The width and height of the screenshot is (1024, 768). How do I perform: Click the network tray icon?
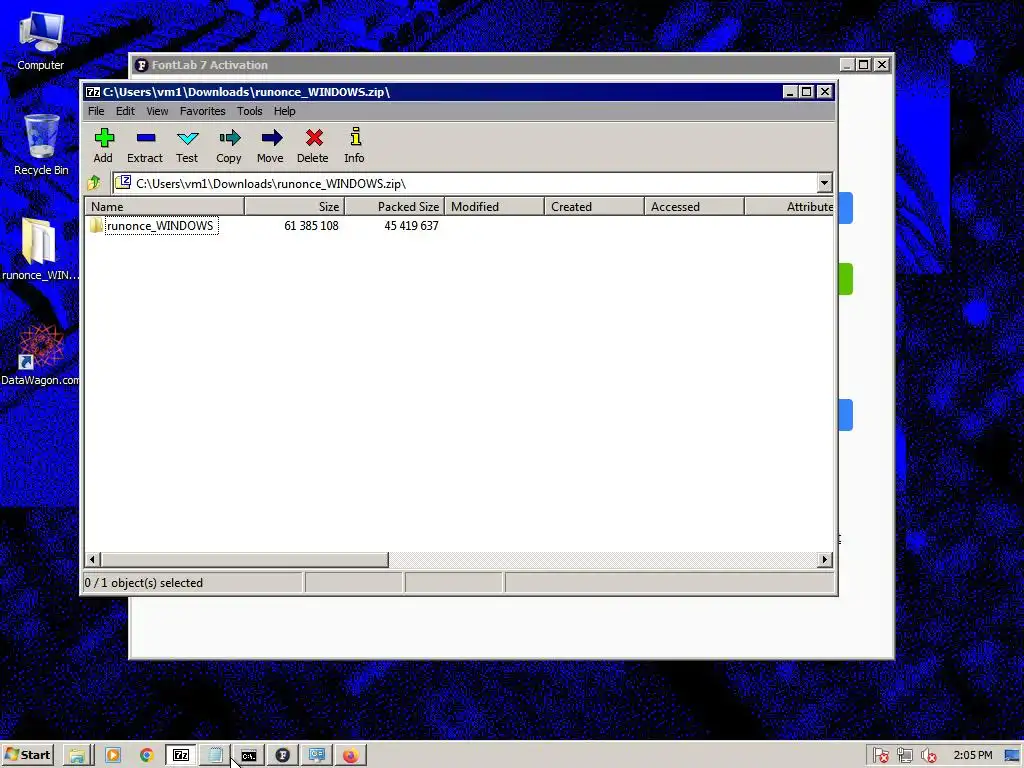coord(904,756)
